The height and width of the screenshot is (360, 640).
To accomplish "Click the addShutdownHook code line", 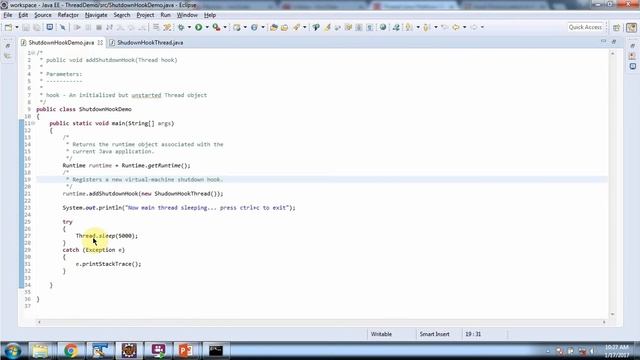I will point(143,194).
